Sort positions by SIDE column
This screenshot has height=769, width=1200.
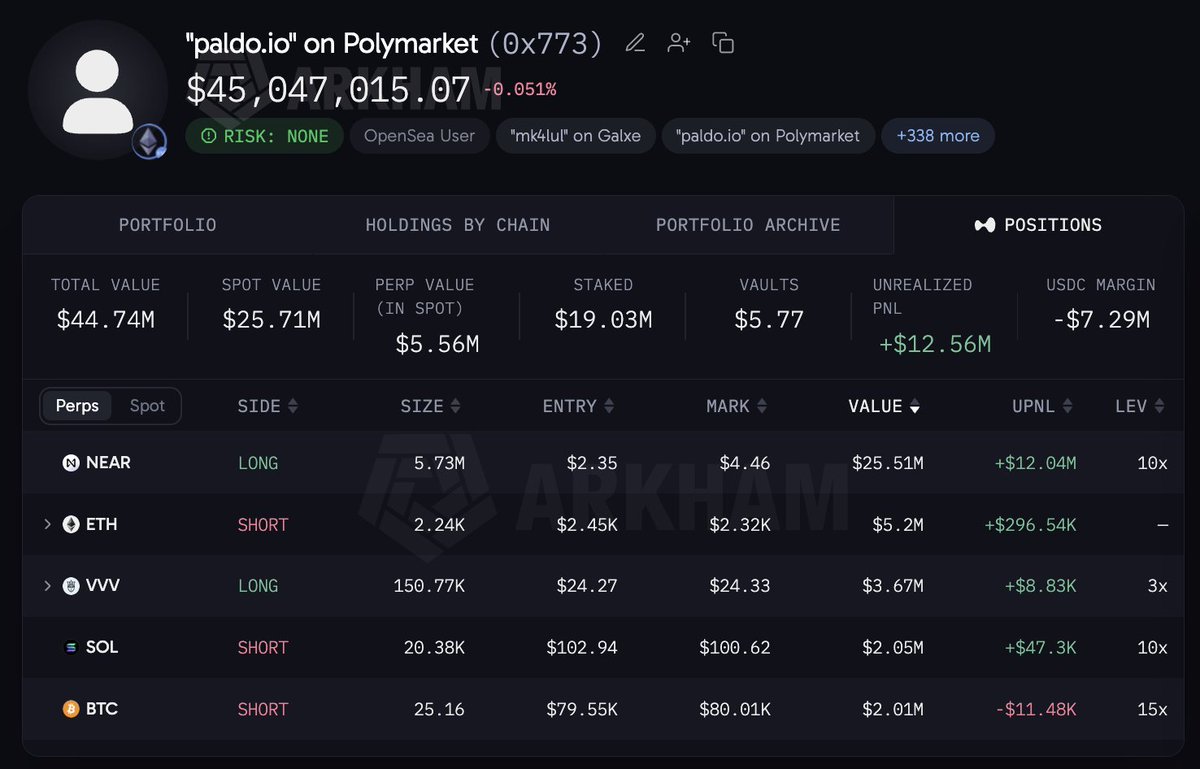point(267,406)
